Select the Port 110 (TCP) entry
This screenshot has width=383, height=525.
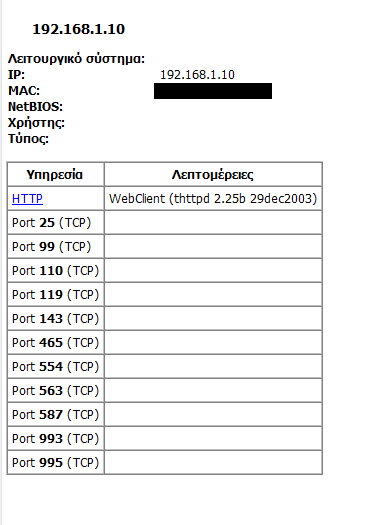pyautogui.click(x=56, y=271)
